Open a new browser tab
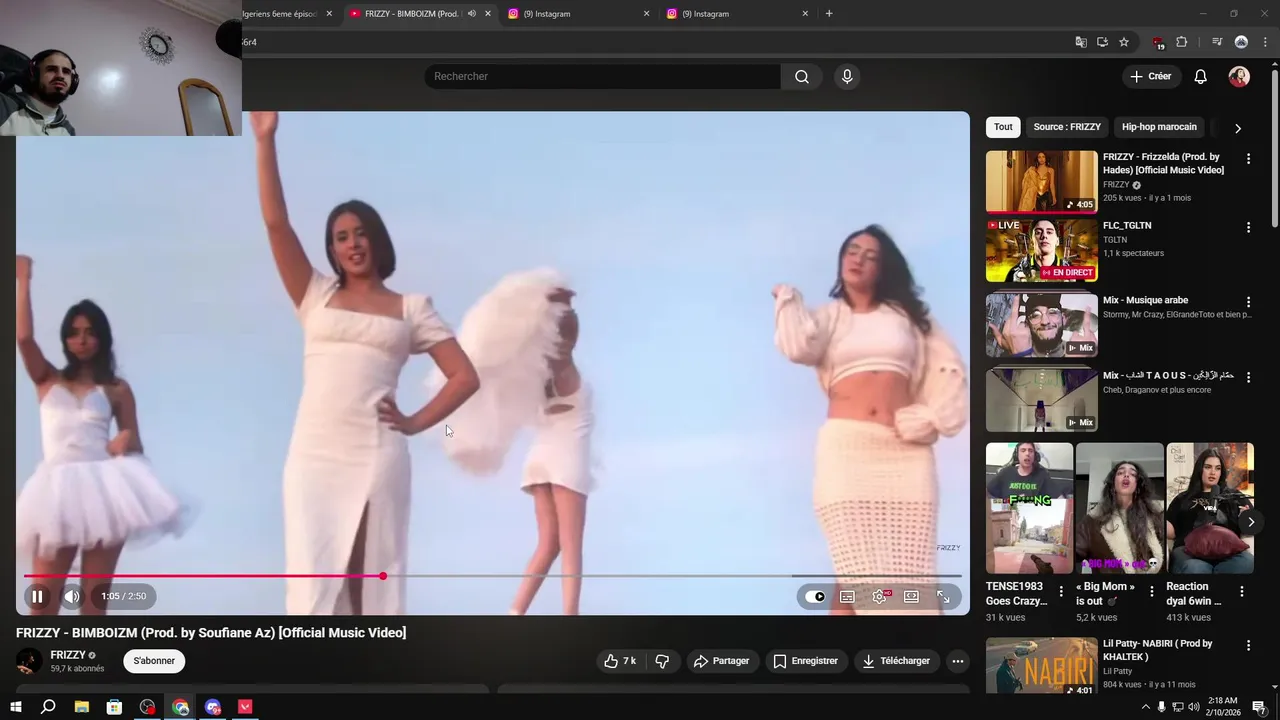The height and width of the screenshot is (720, 1280). pos(829,14)
